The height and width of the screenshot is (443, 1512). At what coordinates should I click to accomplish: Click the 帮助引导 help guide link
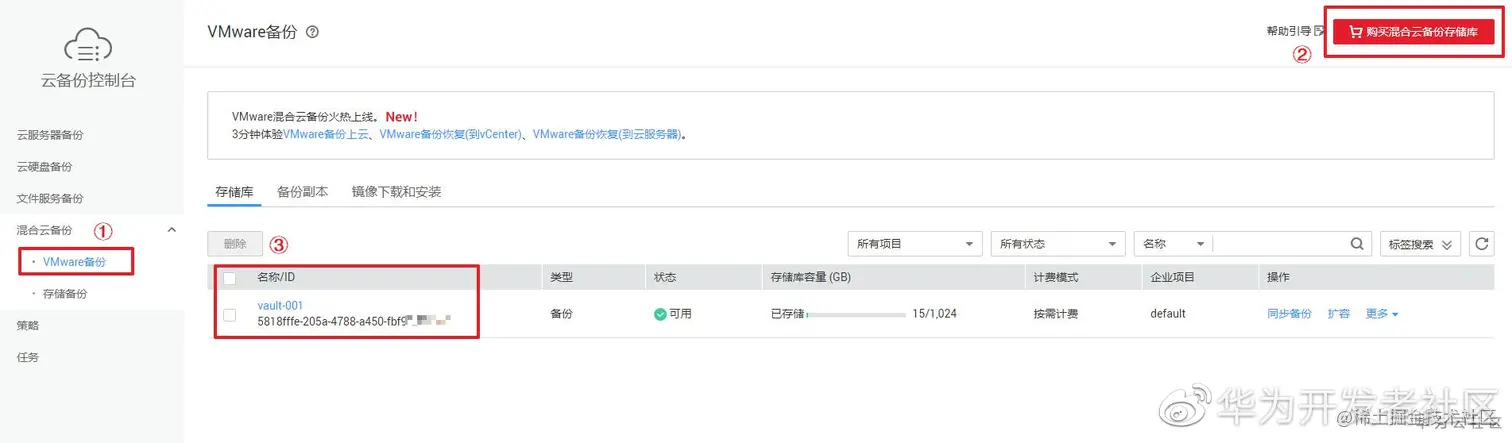point(1288,32)
